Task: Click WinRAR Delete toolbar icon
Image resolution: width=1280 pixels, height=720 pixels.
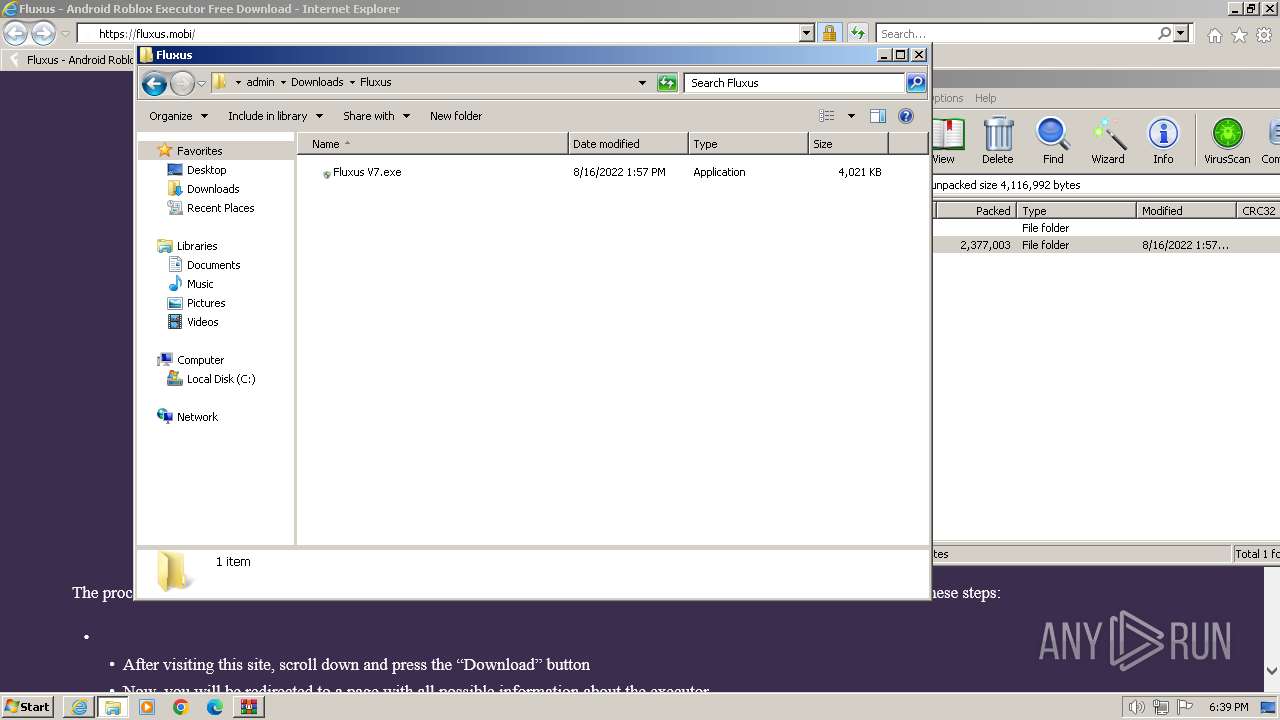Action: (x=997, y=141)
